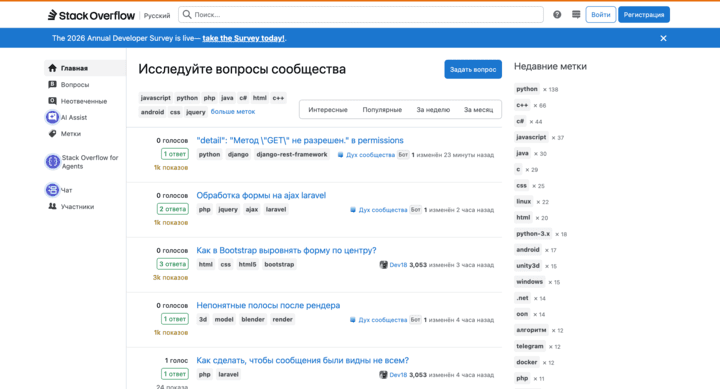Click the Метки tag icon

coord(52,134)
